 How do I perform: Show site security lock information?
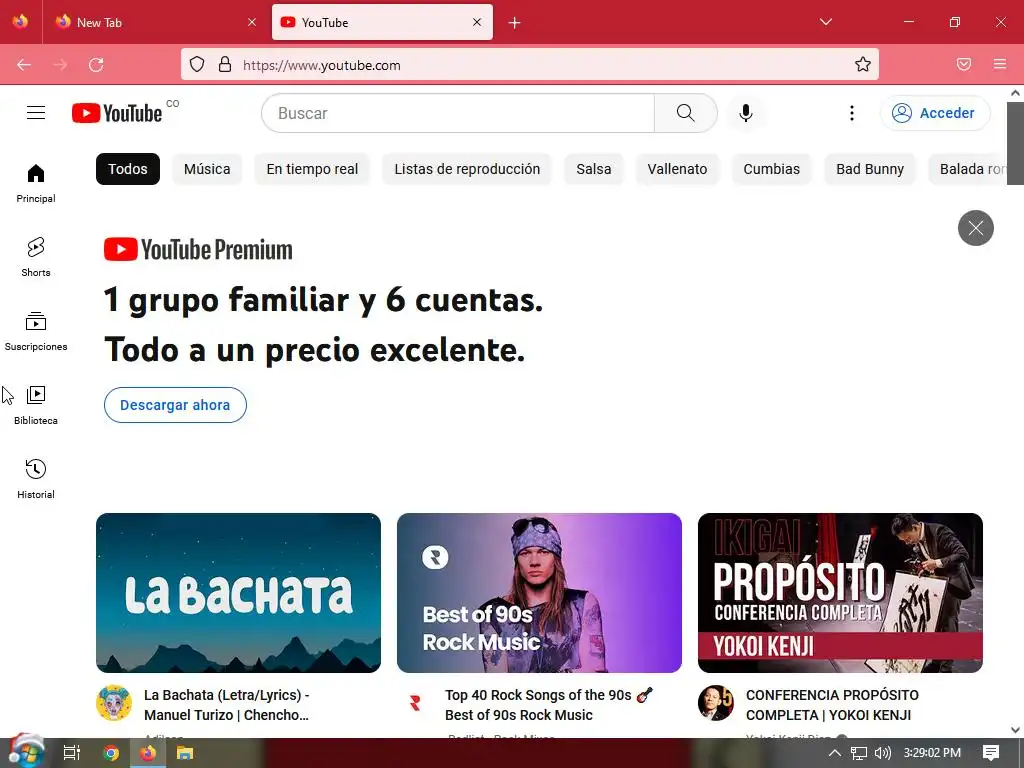click(x=225, y=64)
